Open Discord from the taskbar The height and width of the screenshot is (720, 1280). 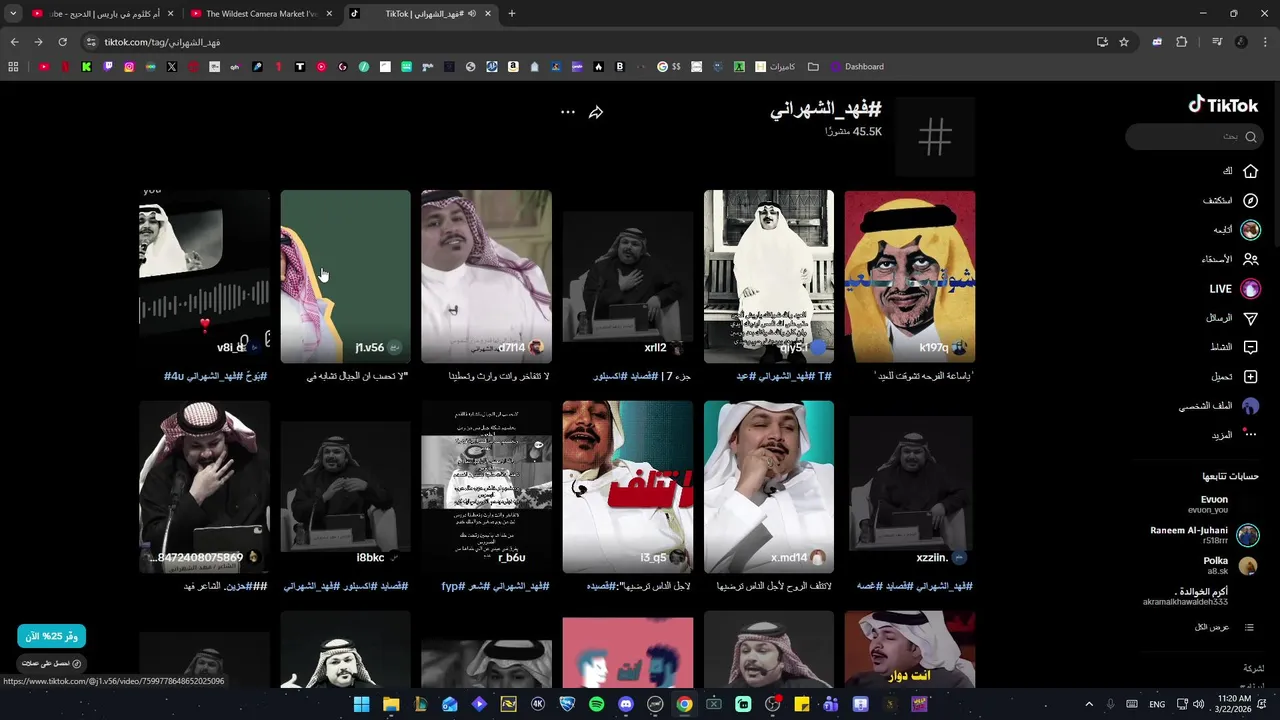(626, 704)
